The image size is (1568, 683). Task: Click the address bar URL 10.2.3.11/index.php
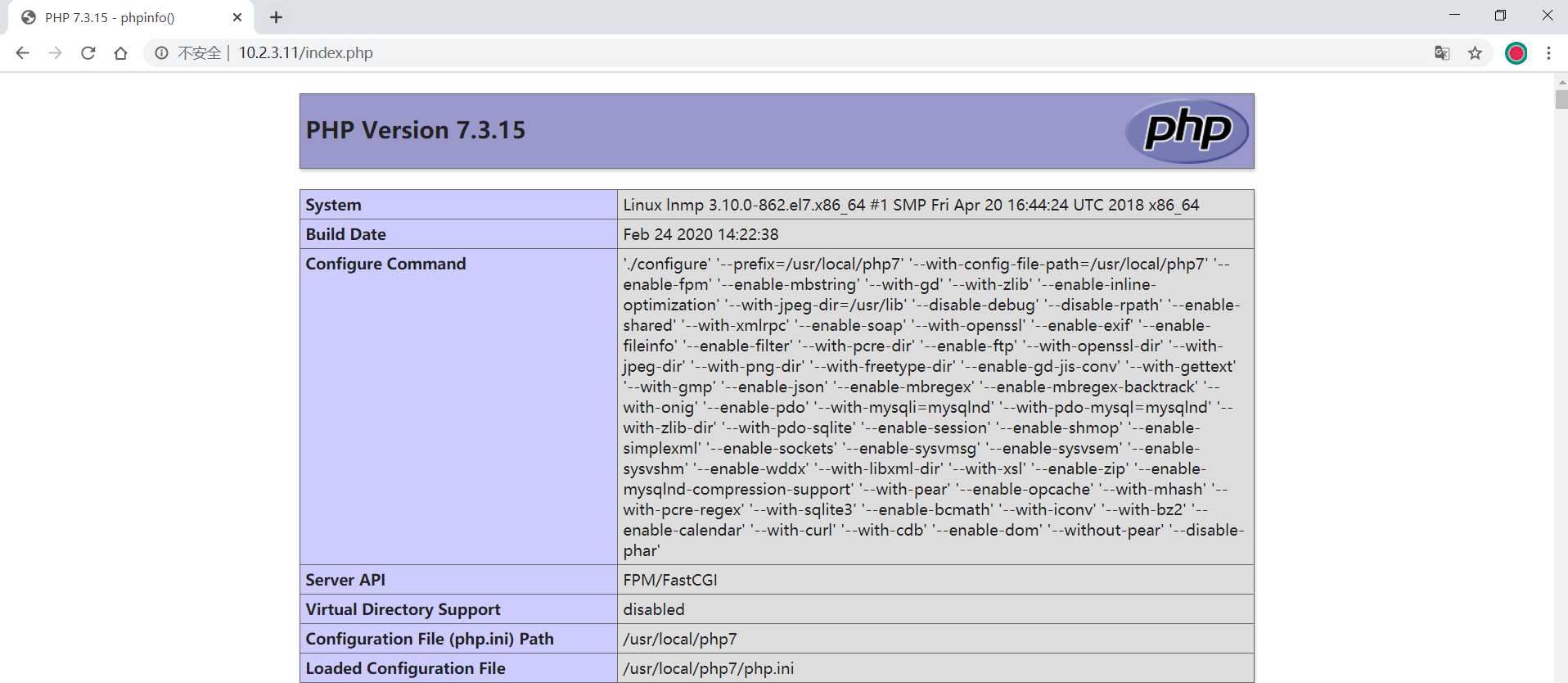pos(305,53)
